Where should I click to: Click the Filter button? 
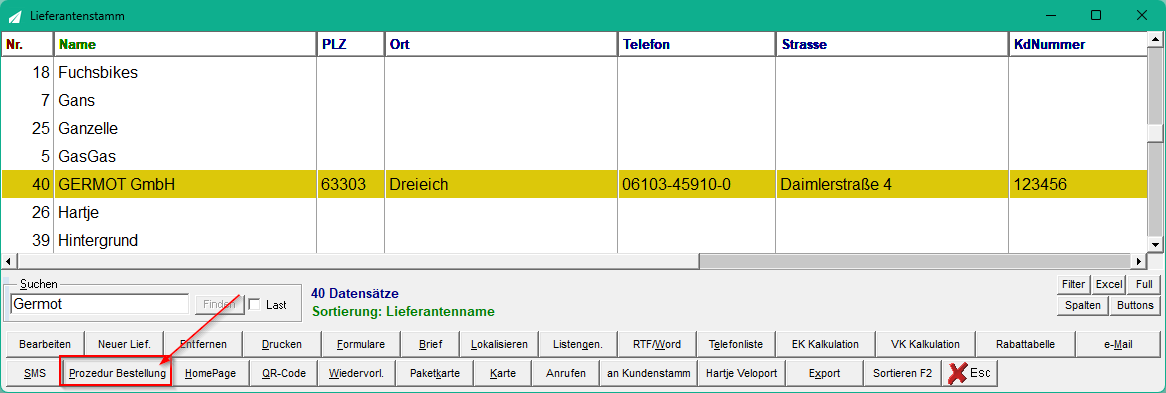pyautogui.click(x=1073, y=284)
